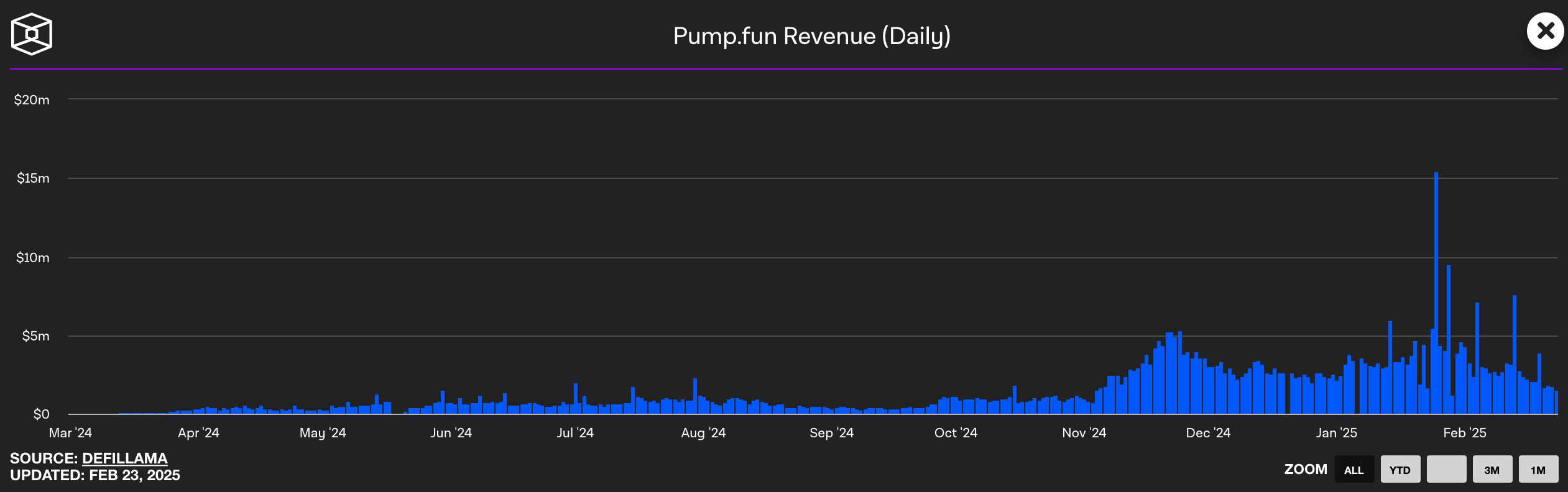Viewport: 1568px width, 492px height.
Task: Close the chart with the X icon
Action: pyautogui.click(x=1545, y=31)
